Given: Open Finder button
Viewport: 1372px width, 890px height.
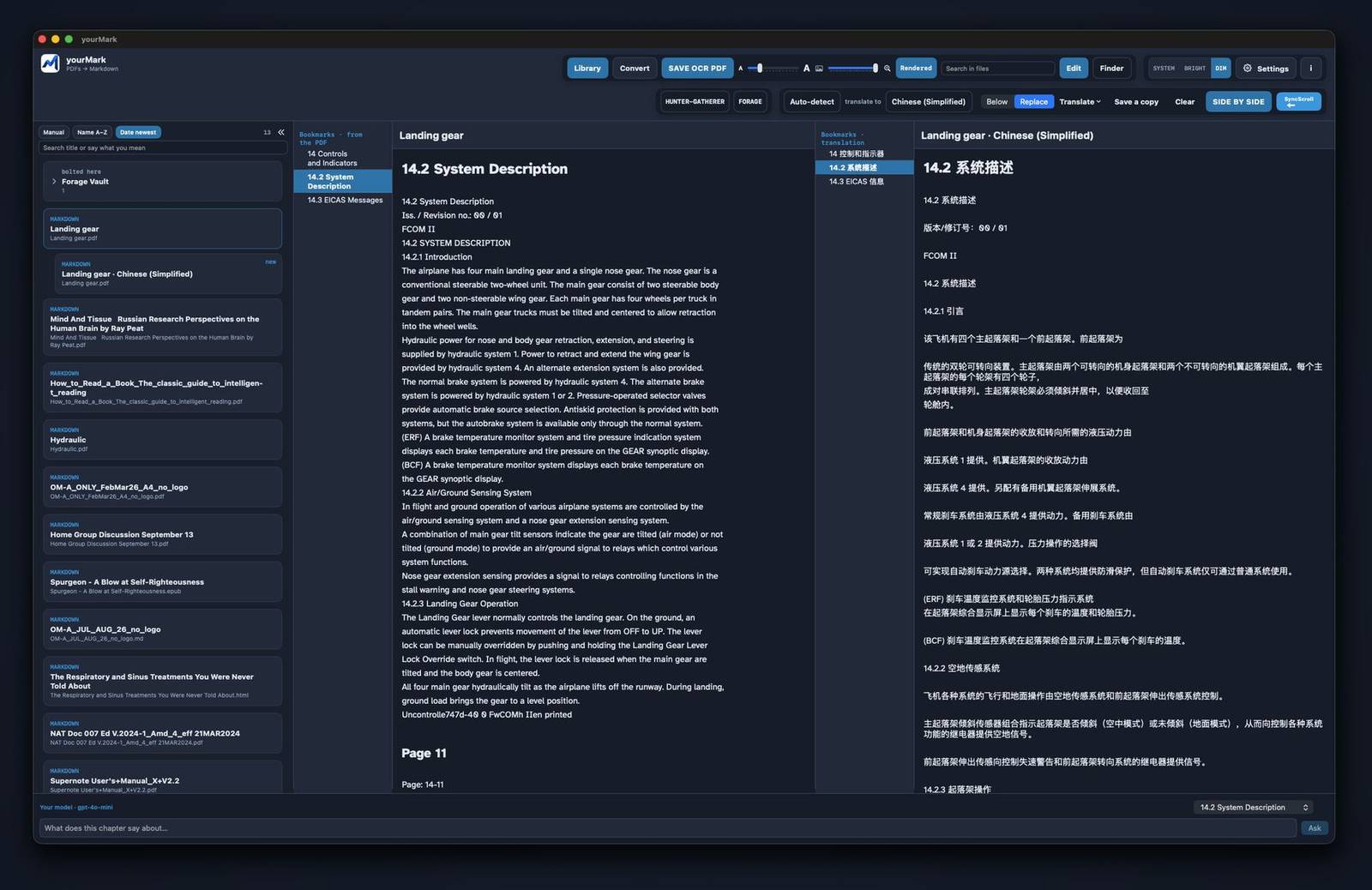Looking at the screenshot, I should tap(1111, 68).
